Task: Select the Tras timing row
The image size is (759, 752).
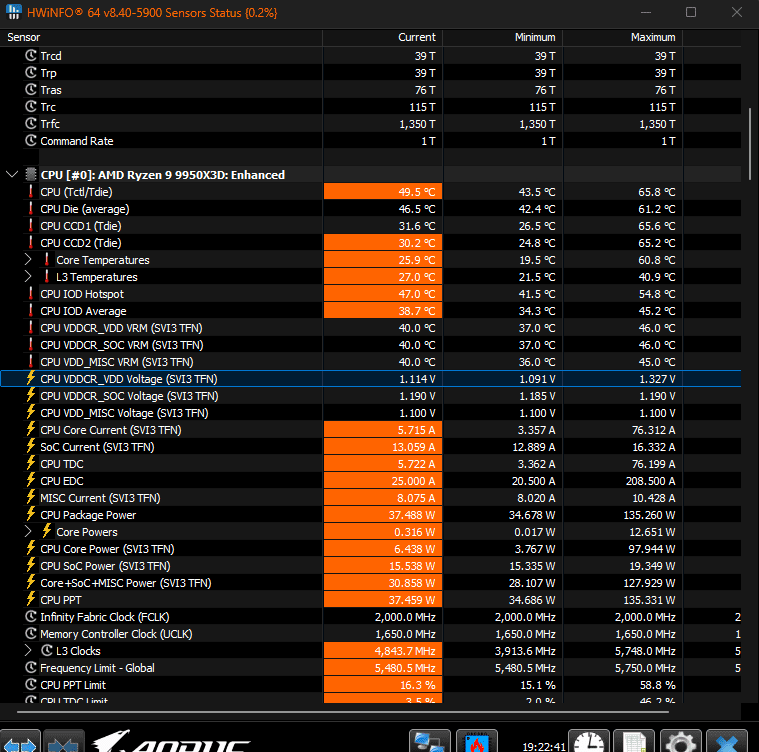Action: click(x=371, y=90)
